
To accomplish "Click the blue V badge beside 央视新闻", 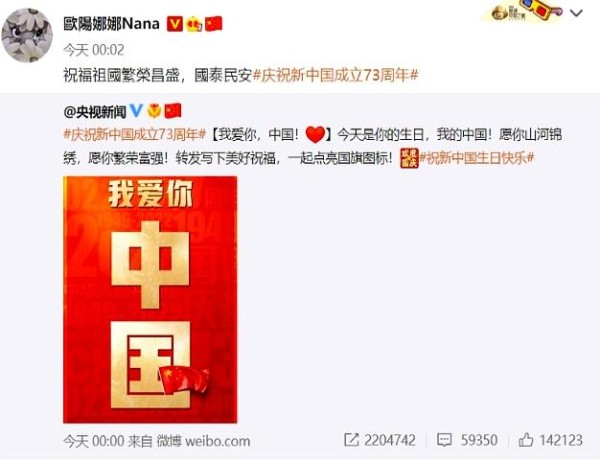I will (x=136, y=111).
